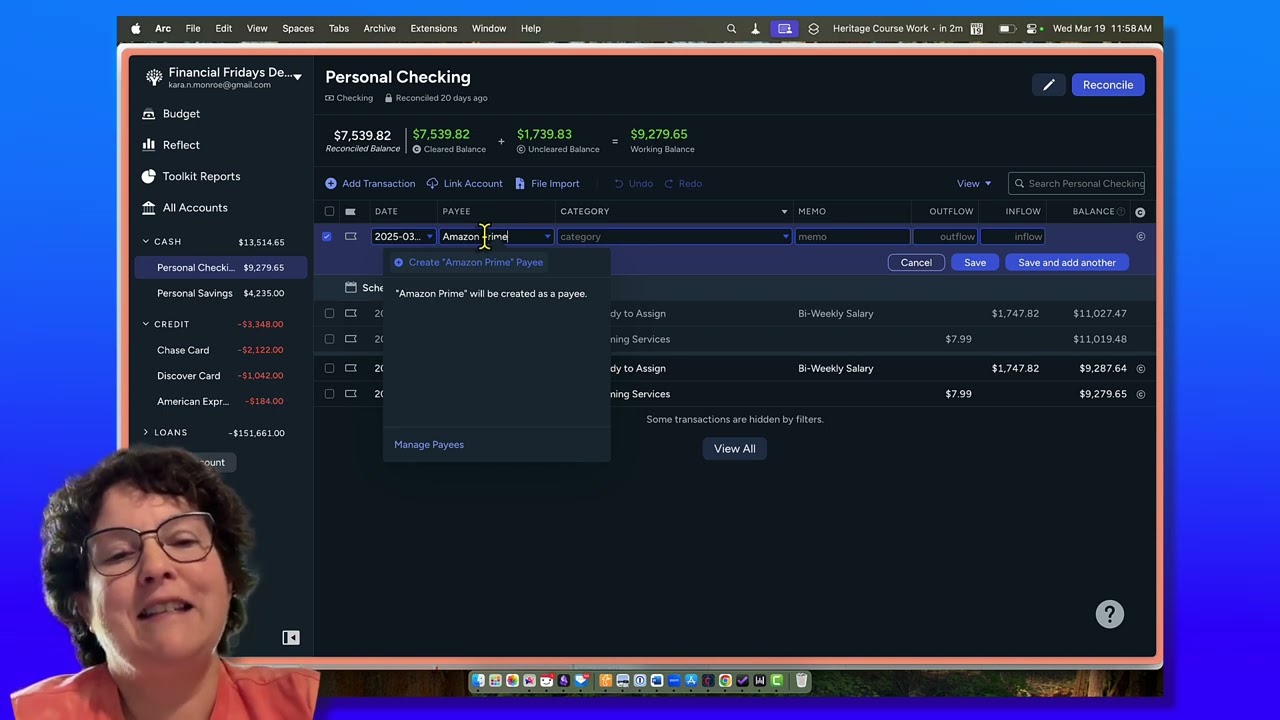Screen dimensions: 1280x720
Task: Select the transaction with balance $11,027.47
Action: pyautogui.click(x=329, y=314)
